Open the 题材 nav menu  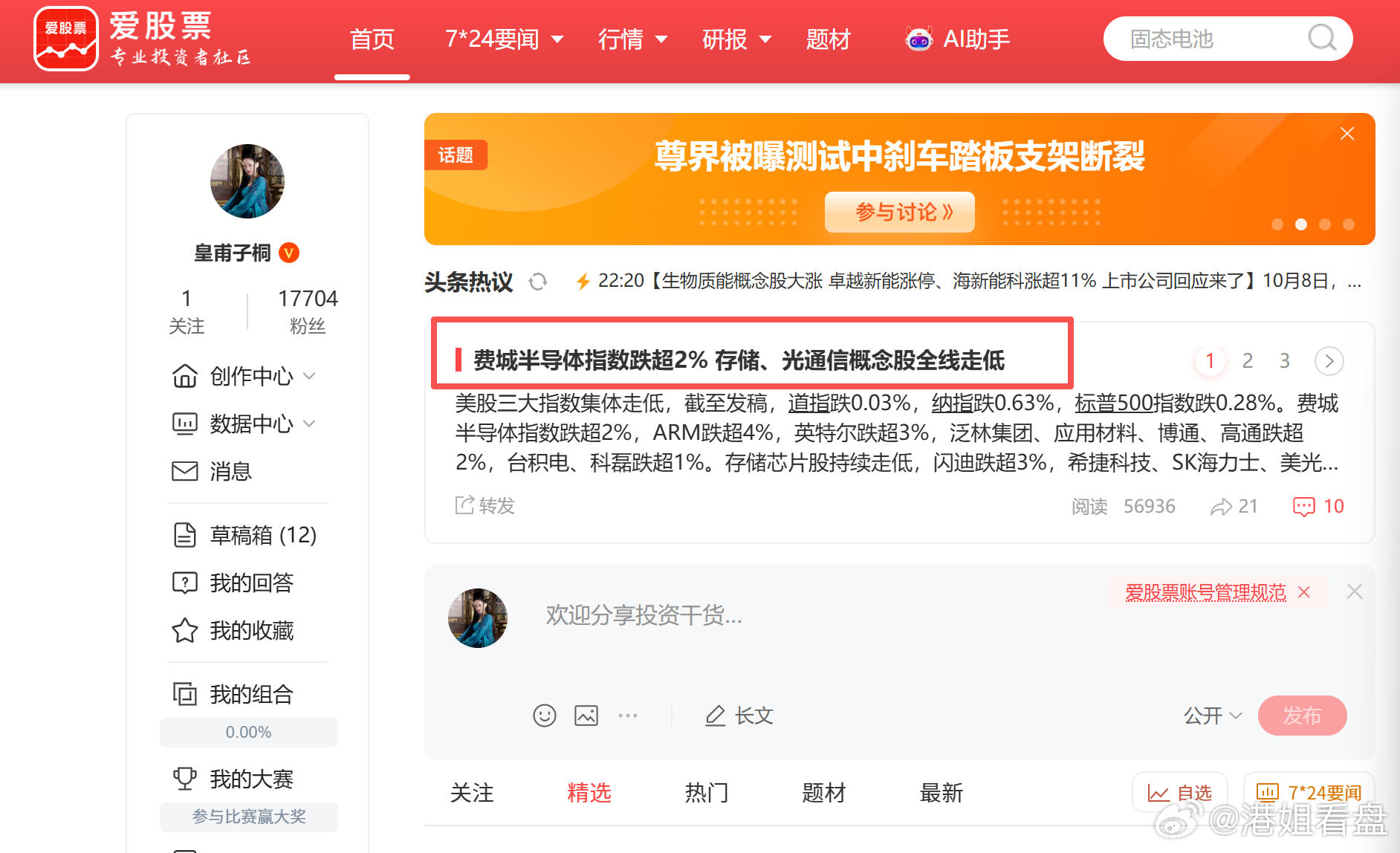(x=829, y=39)
